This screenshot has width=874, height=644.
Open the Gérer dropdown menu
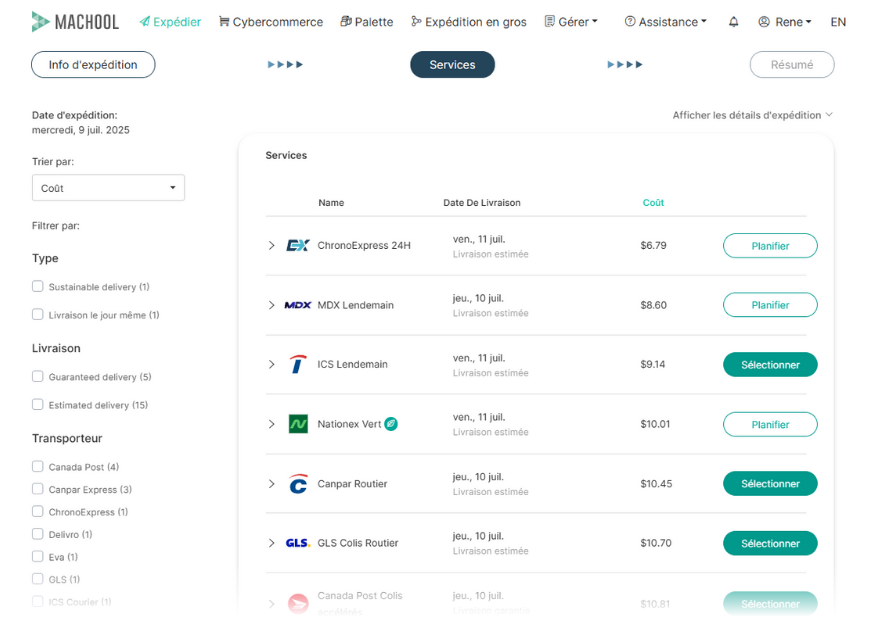click(571, 22)
